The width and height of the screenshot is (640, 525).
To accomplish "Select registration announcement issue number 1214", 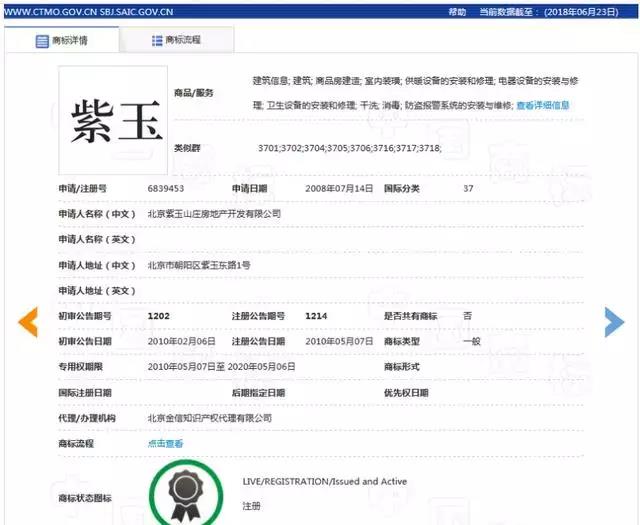I will click(x=316, y=316).
